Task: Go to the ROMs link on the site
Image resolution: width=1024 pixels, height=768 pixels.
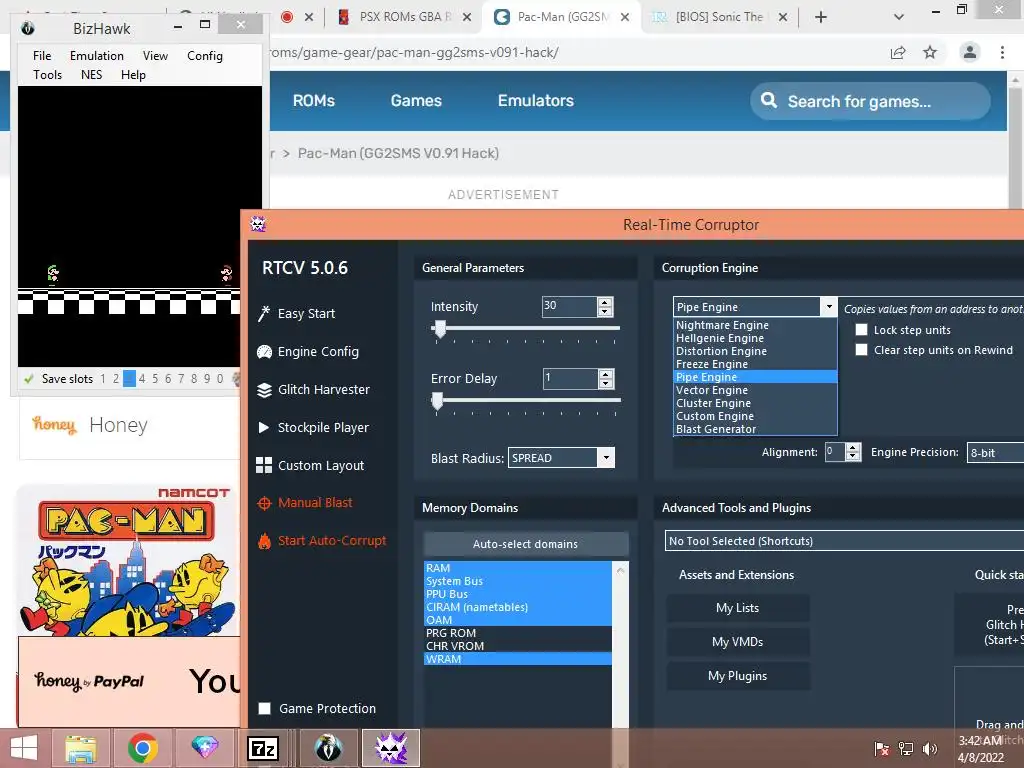Action: [x=313, y=101]
